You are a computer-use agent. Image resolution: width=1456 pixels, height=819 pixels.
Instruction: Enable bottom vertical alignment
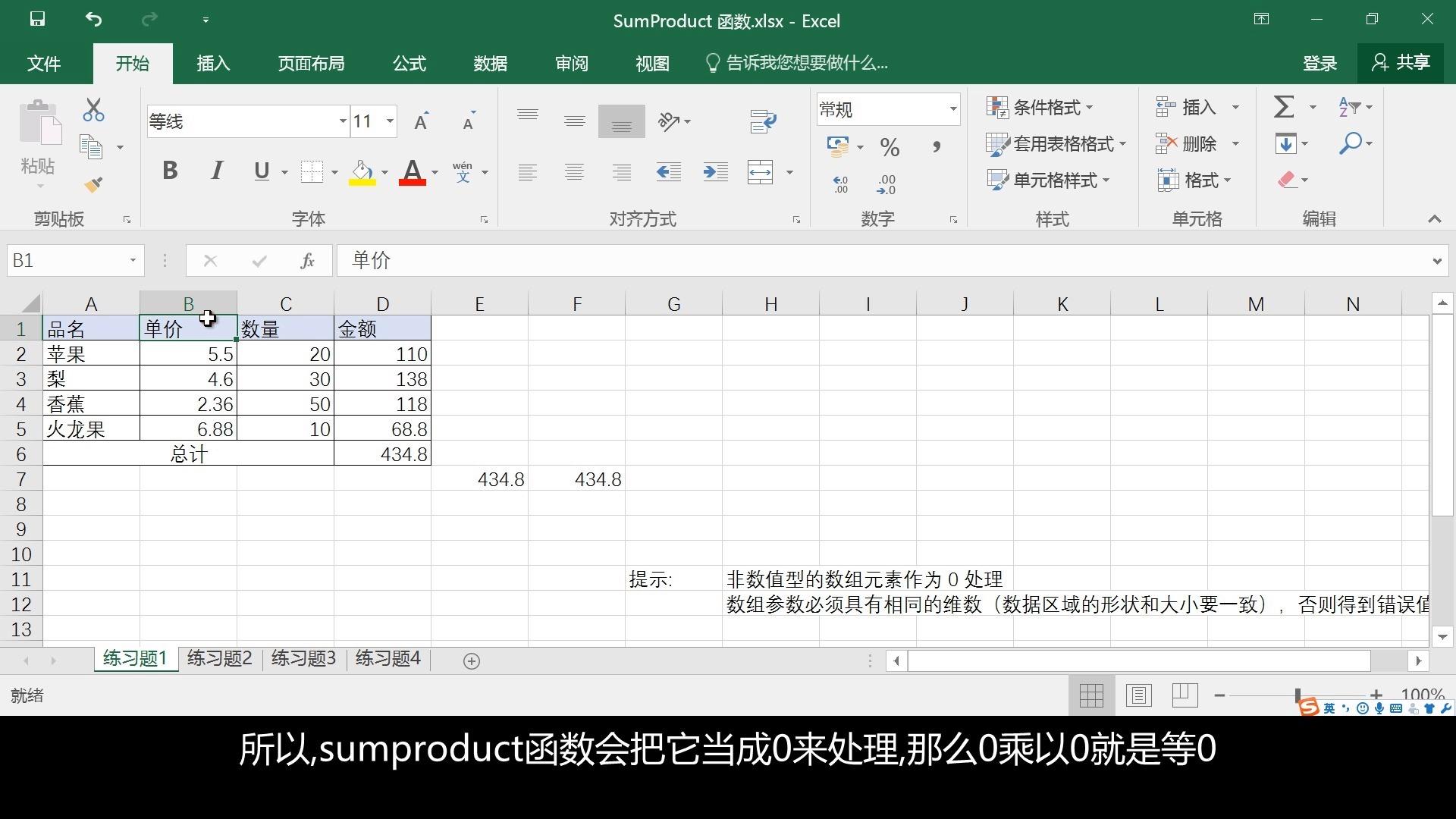[622, 121]
